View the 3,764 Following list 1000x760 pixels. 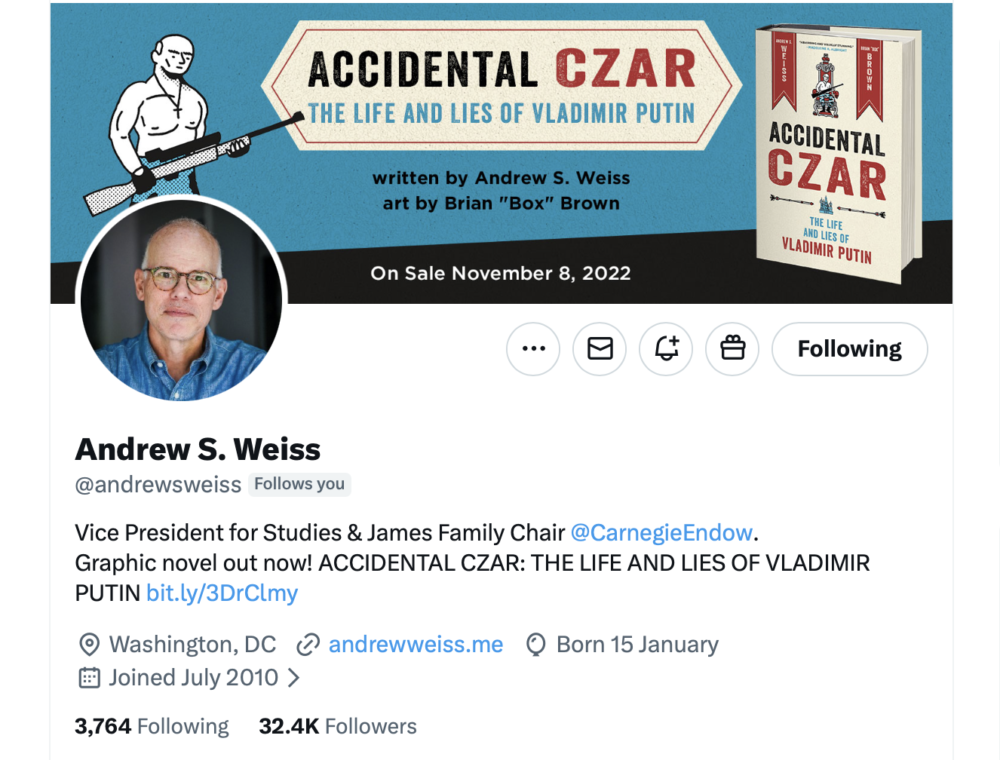coord(152,726)
